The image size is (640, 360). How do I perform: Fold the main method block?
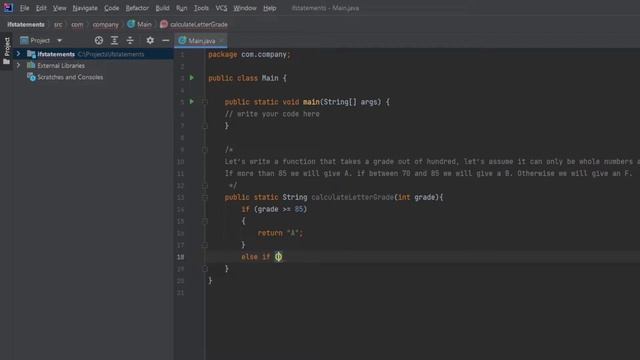pyautogui.click(x=205, y=102)
